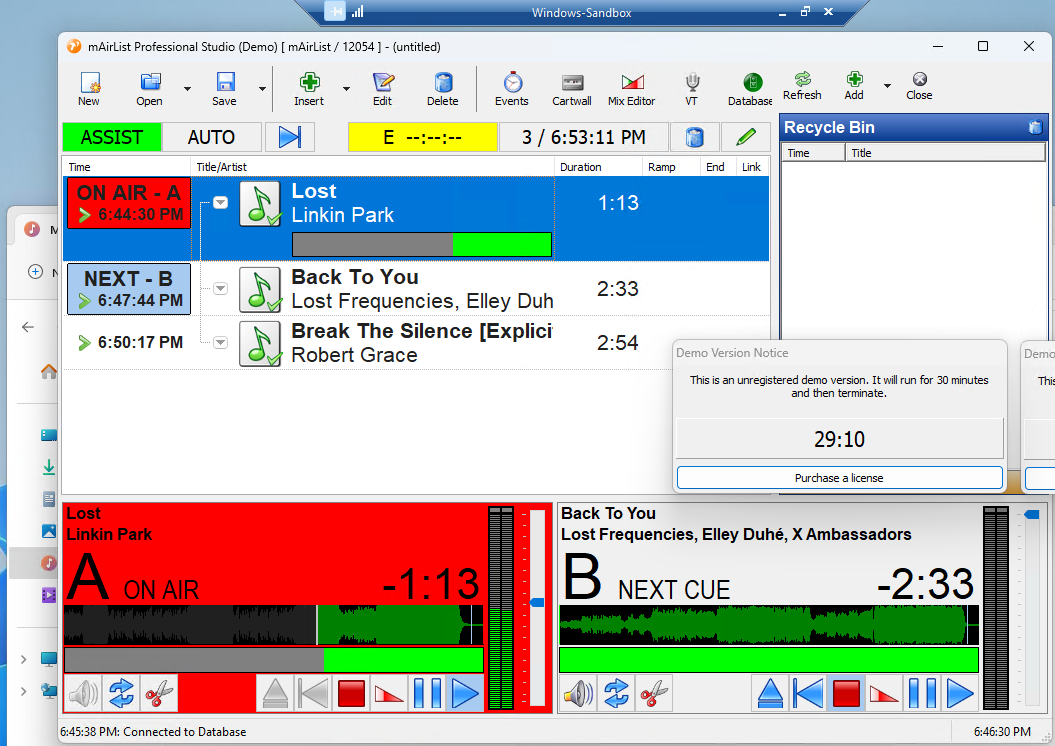1055x746 pixels.
Task: Open the VT microphone tool
Action: coord(692,89)
